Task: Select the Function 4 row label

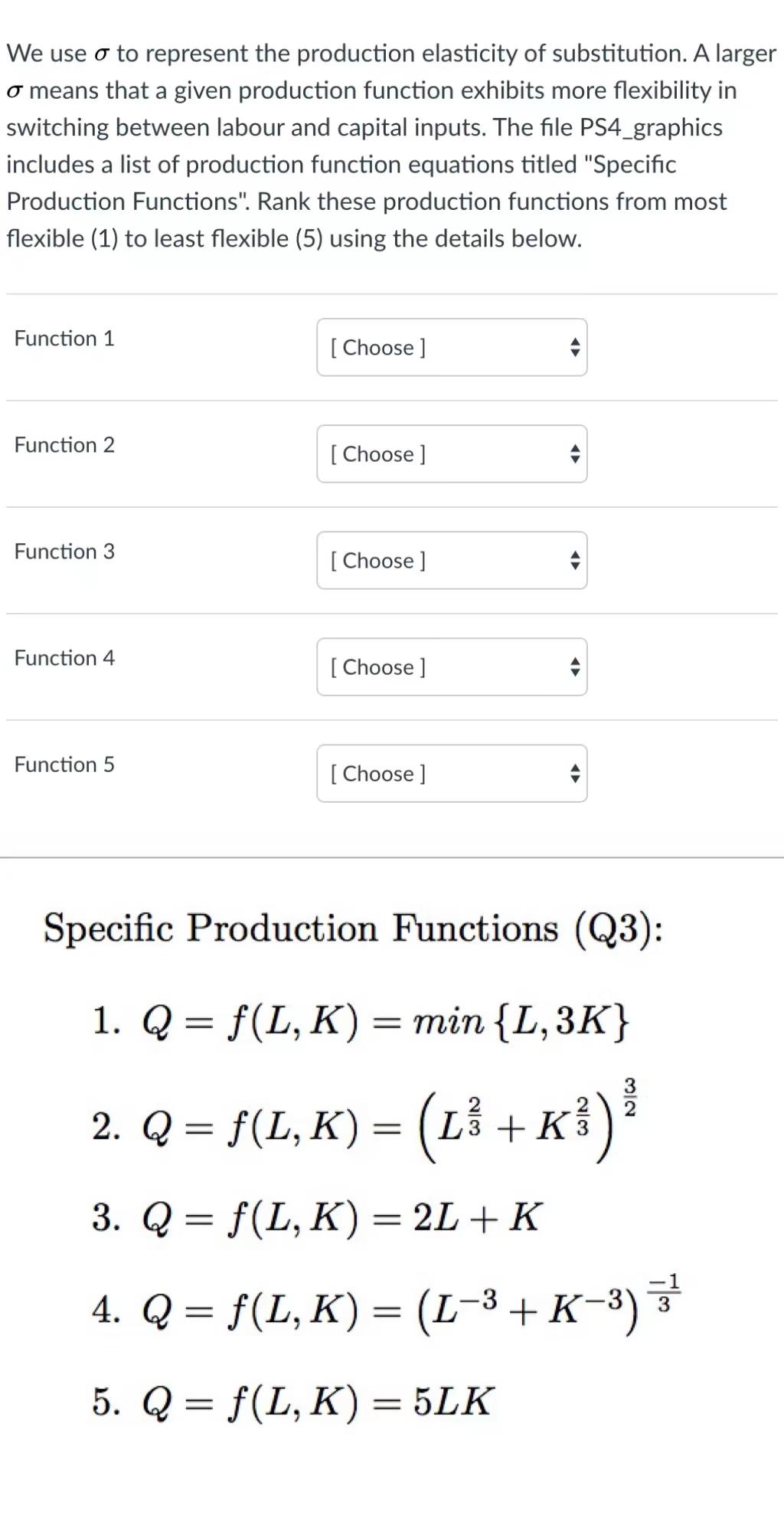Action: click(64, 657)
